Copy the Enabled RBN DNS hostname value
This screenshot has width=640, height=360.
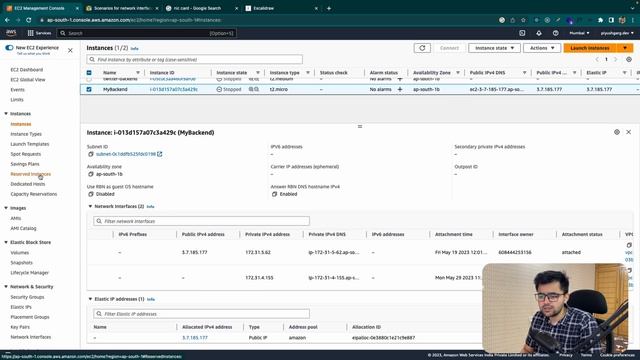tap(274, 194)
